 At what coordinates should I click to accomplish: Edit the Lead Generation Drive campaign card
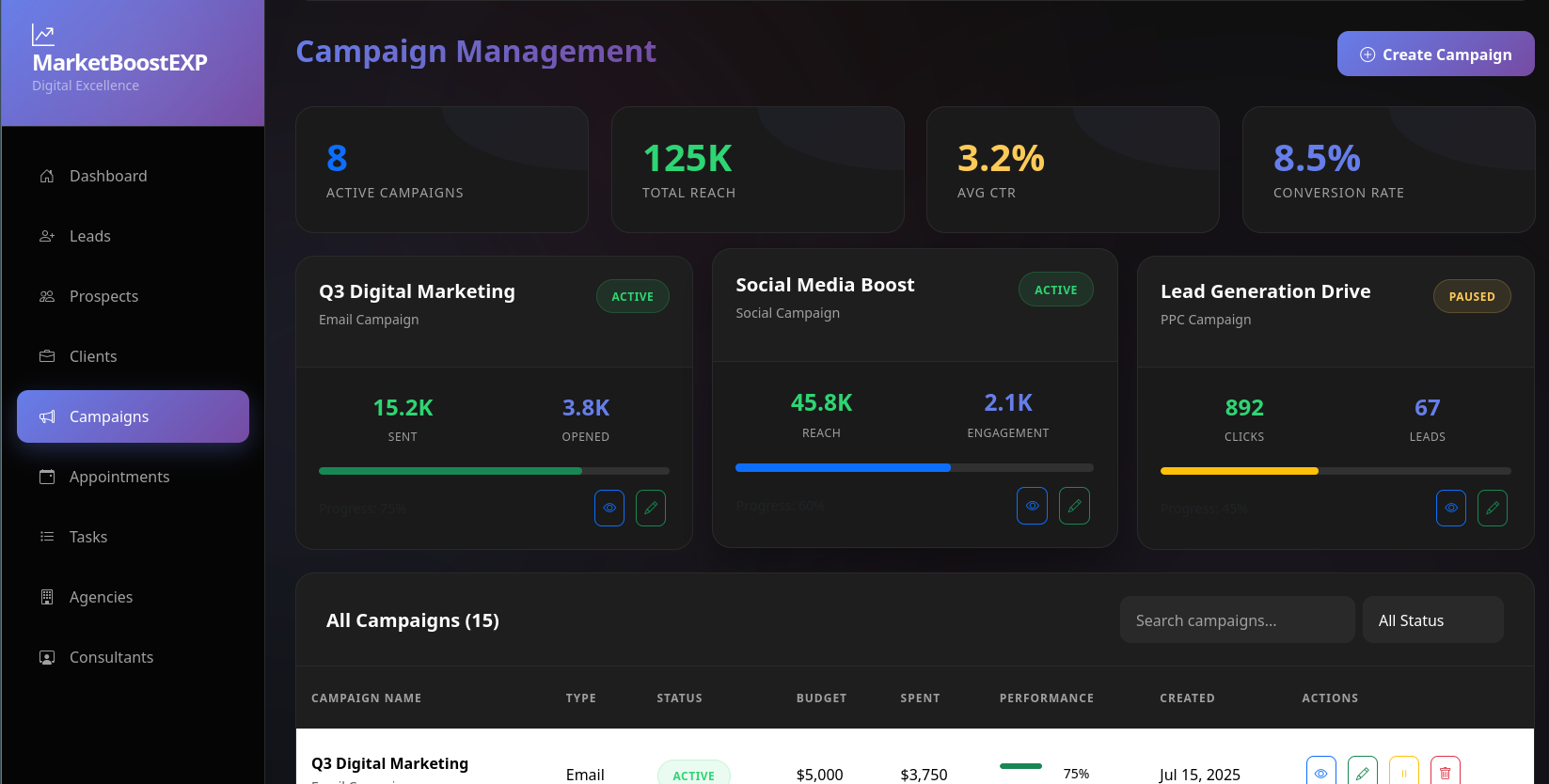pos(1492,508)
